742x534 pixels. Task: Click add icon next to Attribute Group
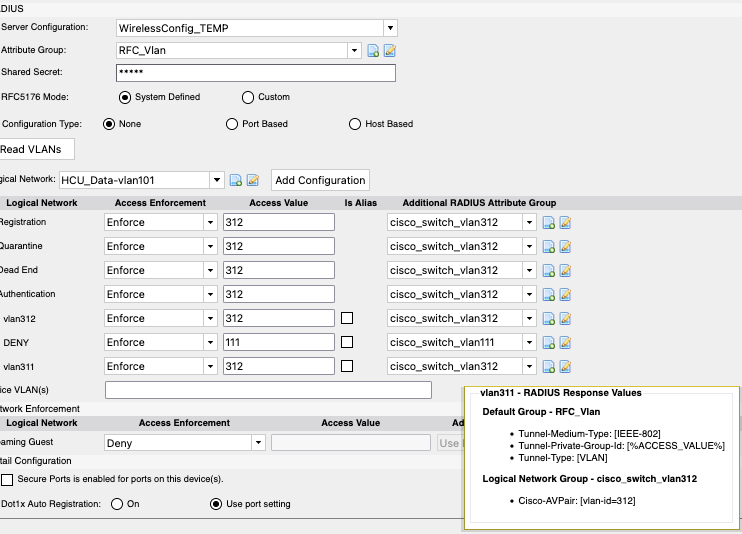373,51
